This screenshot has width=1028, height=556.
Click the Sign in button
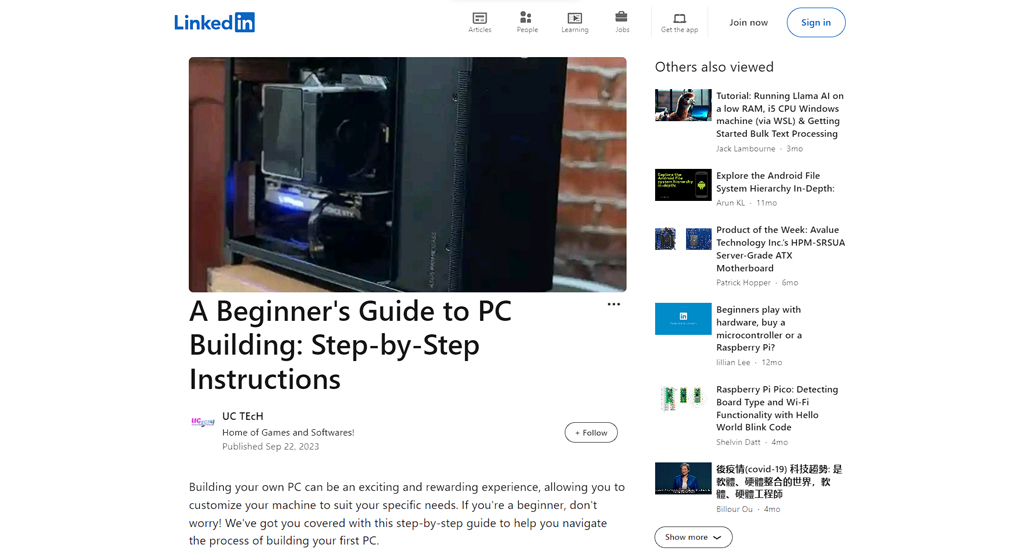pyautogui.click(x=816, y=22)
